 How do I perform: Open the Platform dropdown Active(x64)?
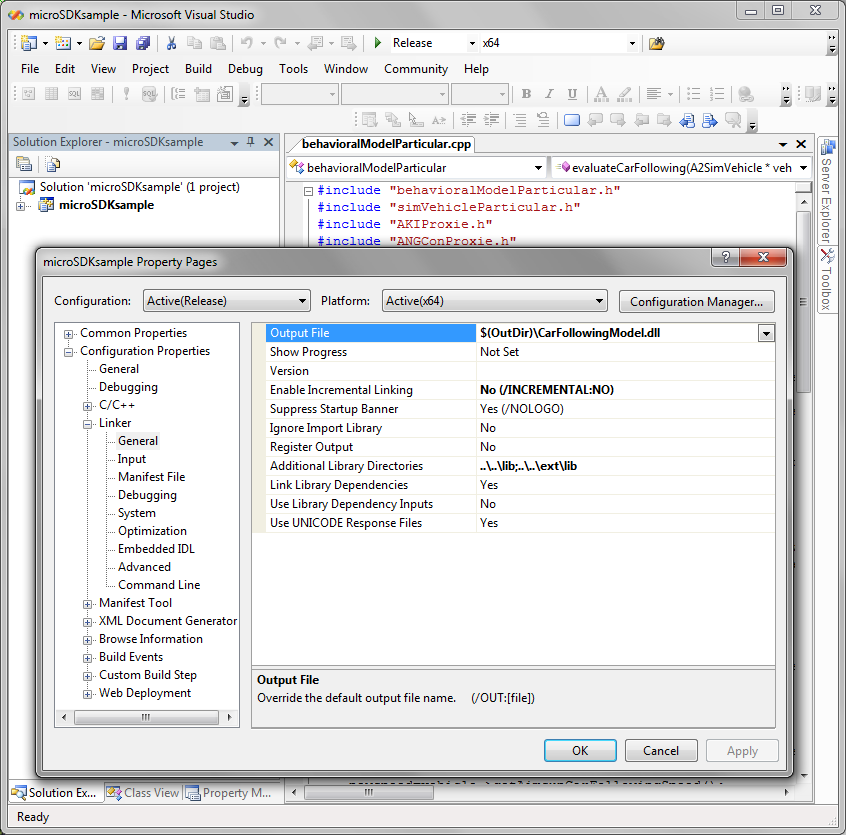(495, 301)
